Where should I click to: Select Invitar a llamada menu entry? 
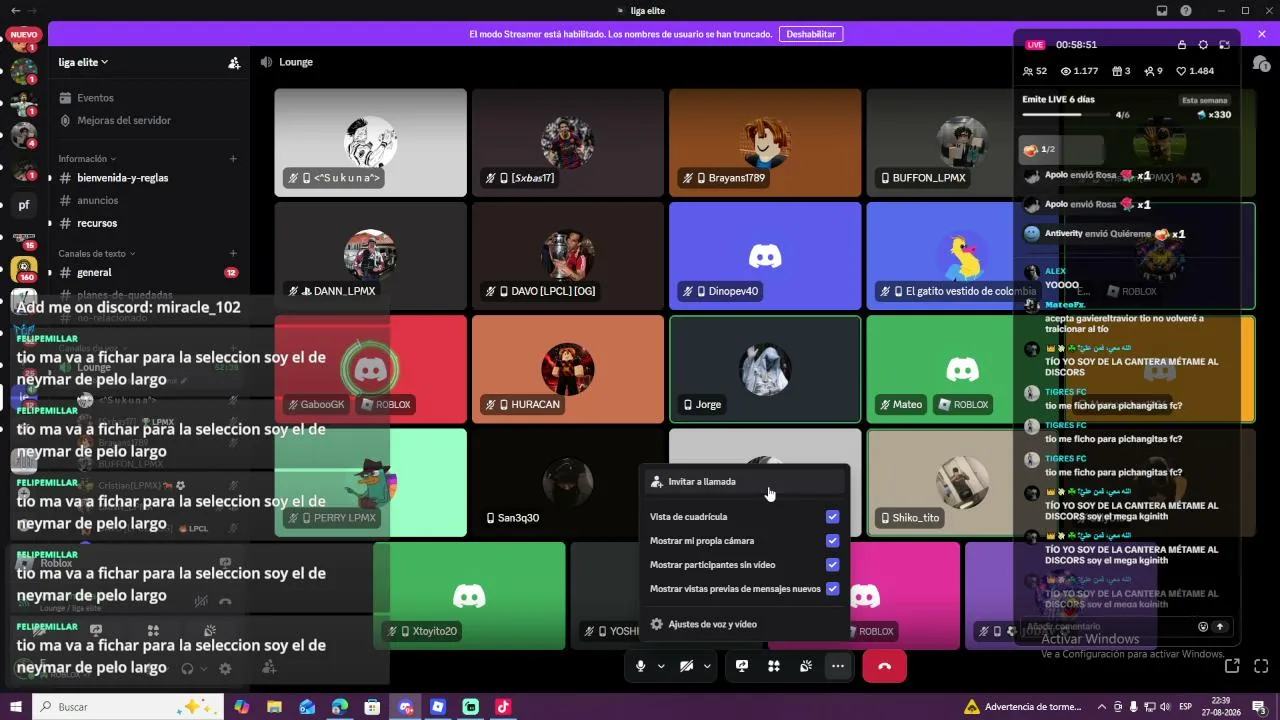click(x=744, y=482)
